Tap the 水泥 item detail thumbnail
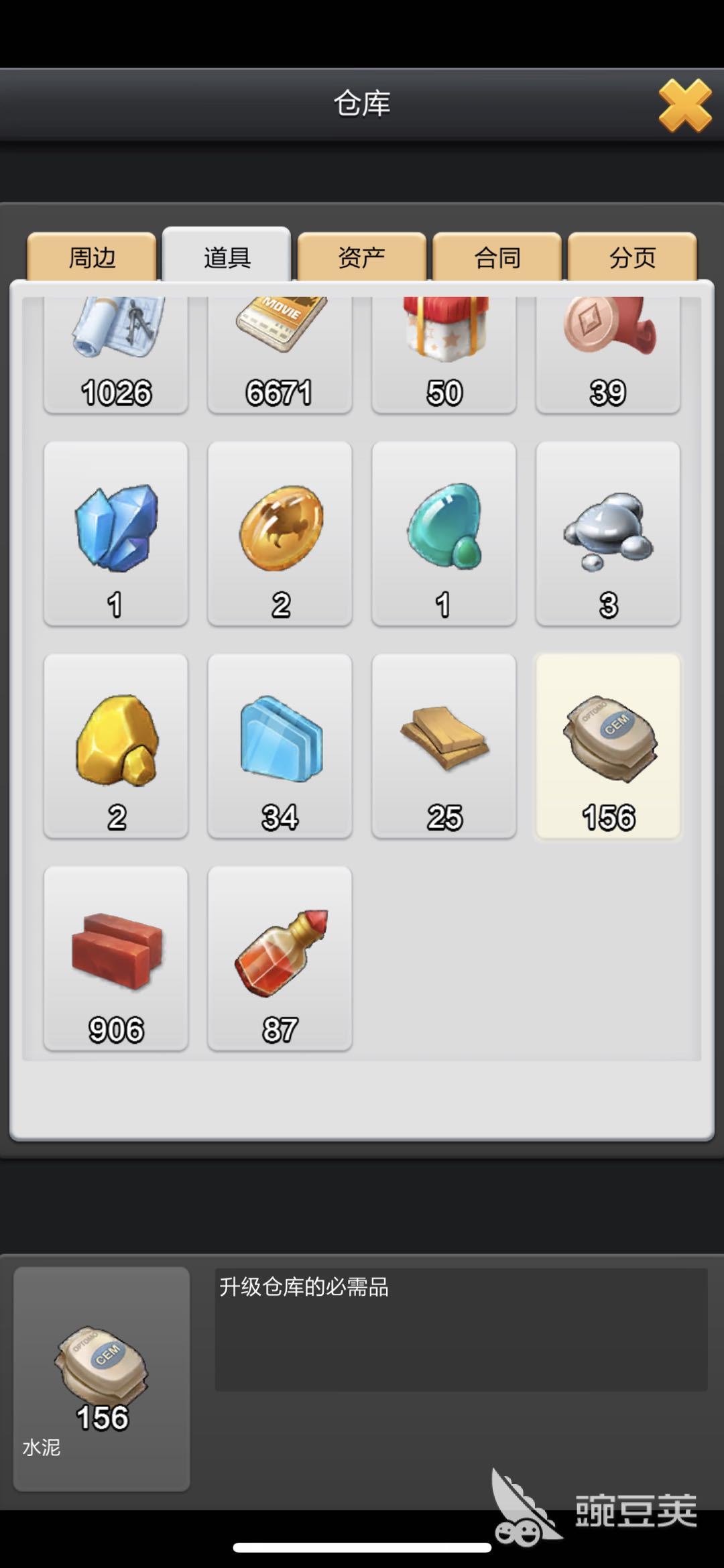Screen dimensions: 724x1568 point(102,1379)
